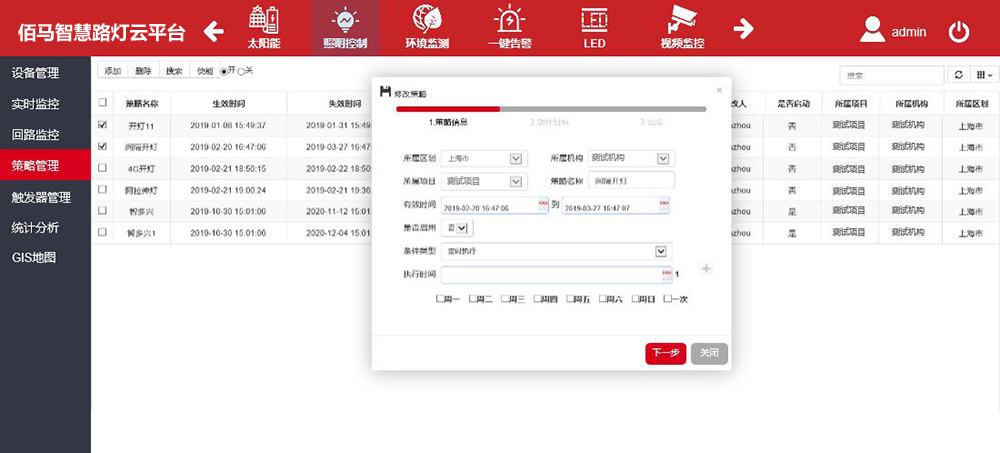Check the 4G开灯 row checkbox
This screenshot has width=1000, height=453.
pos(102,168)
